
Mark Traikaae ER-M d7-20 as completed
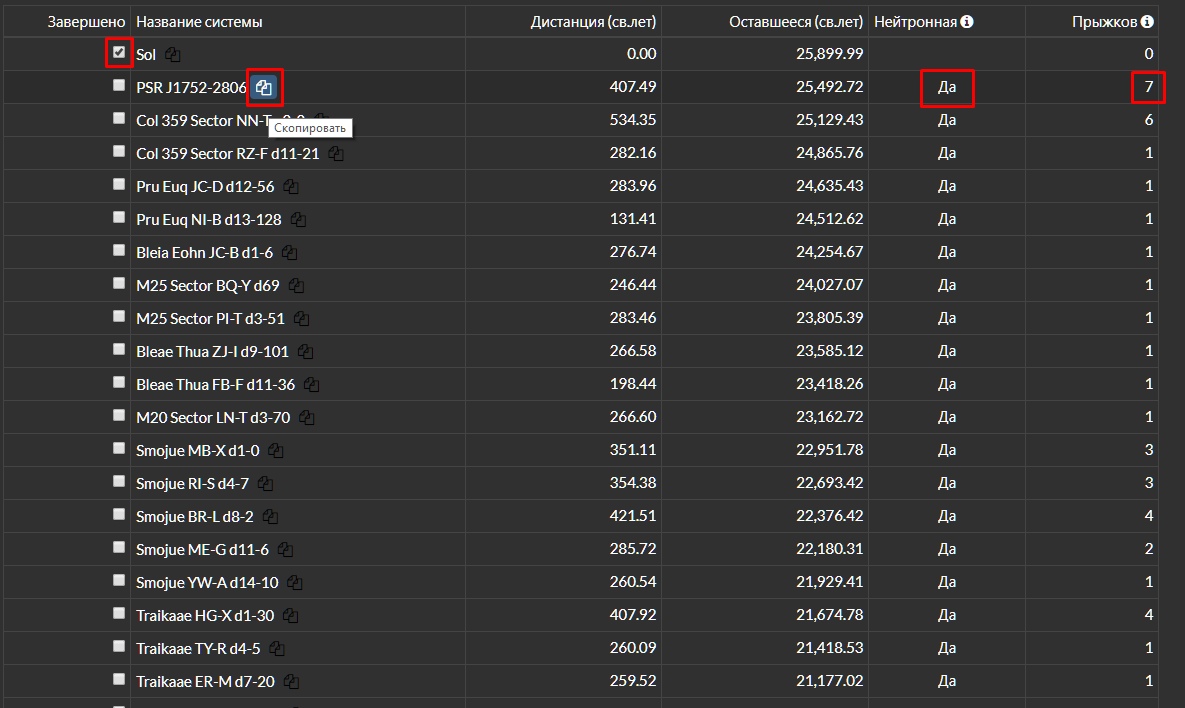tap(119, 679)
